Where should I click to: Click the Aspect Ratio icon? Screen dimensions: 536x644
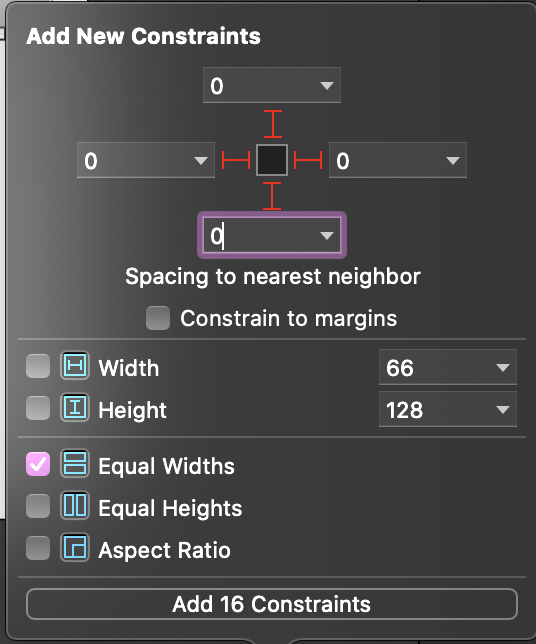tap(75, 548)
